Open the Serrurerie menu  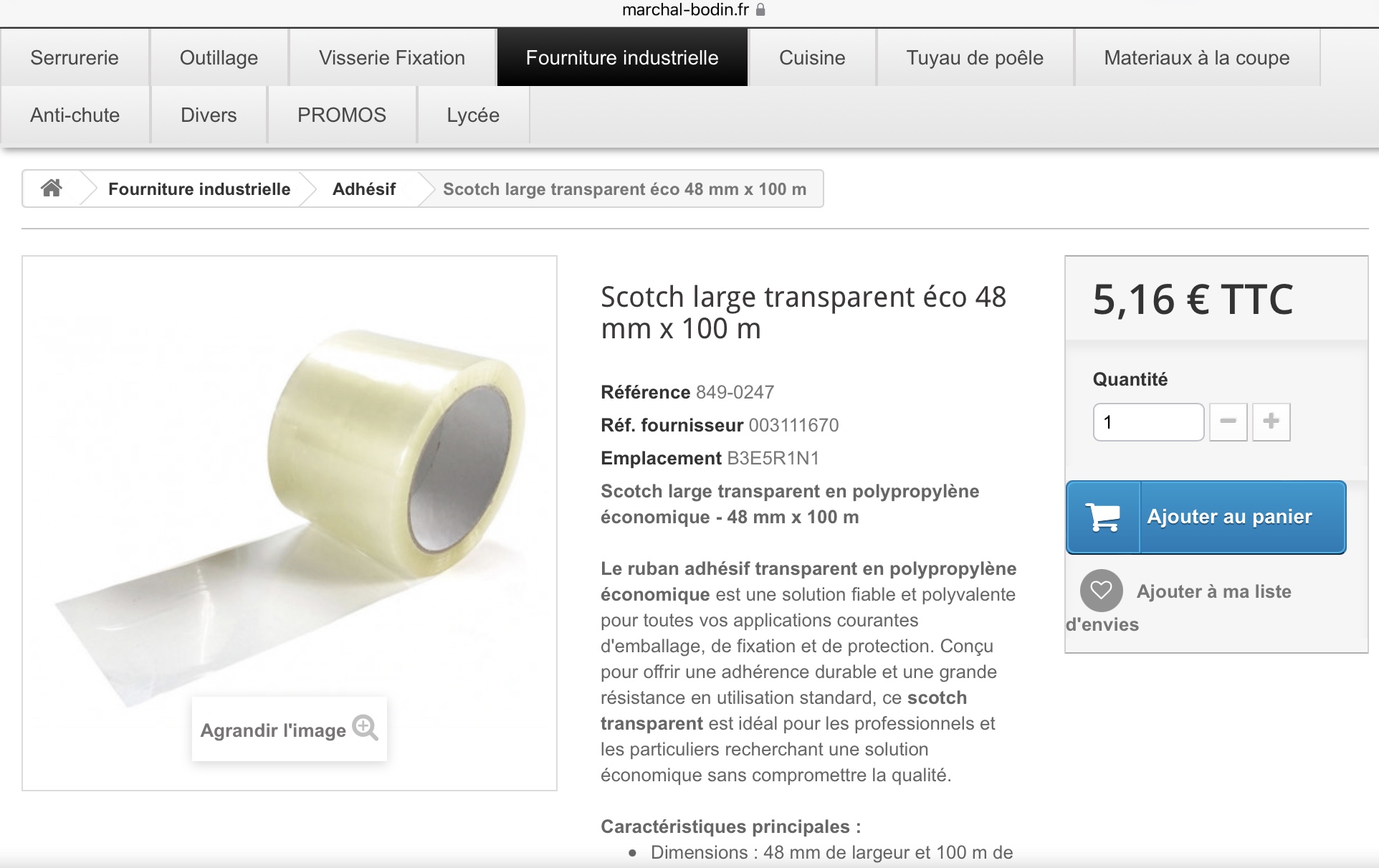[x=75, y=57]
